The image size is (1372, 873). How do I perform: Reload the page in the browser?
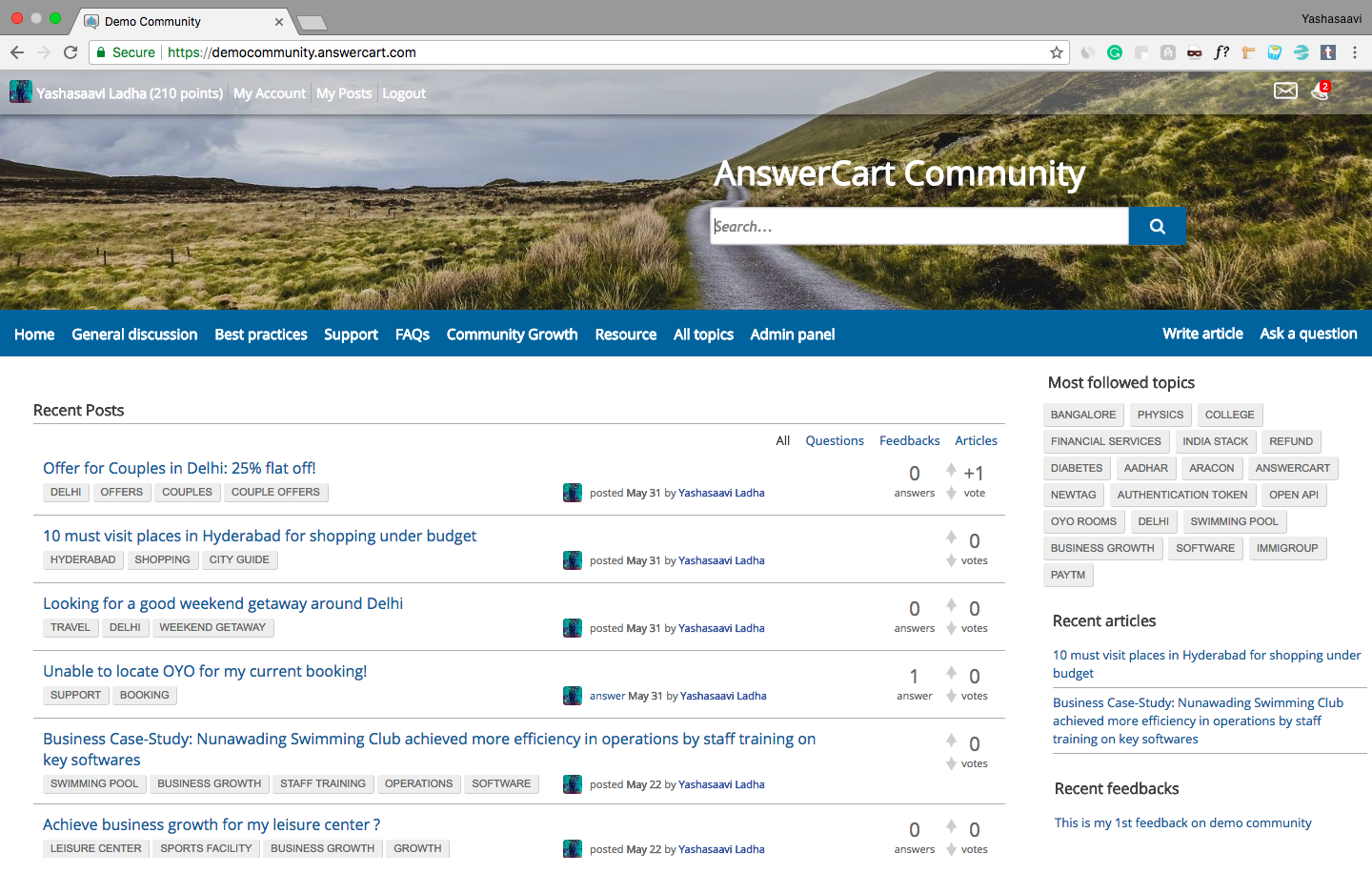(71, 52)
